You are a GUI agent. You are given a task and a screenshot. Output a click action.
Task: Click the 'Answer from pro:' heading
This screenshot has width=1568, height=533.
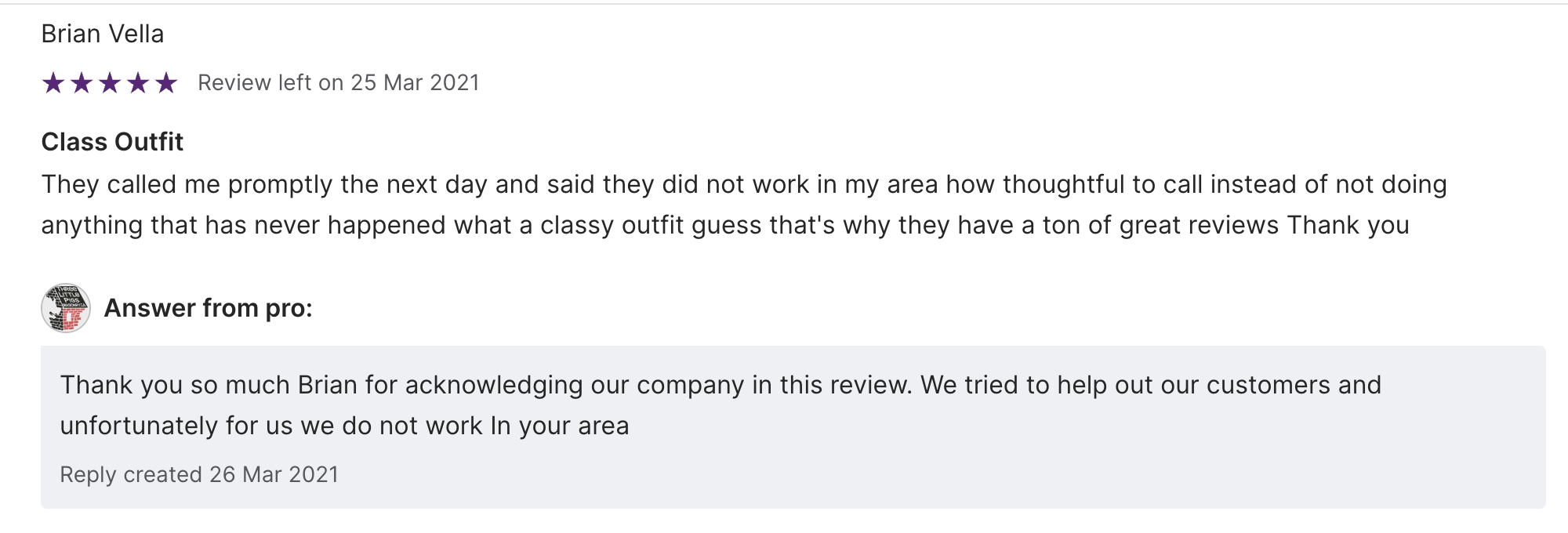pos(208,309)
